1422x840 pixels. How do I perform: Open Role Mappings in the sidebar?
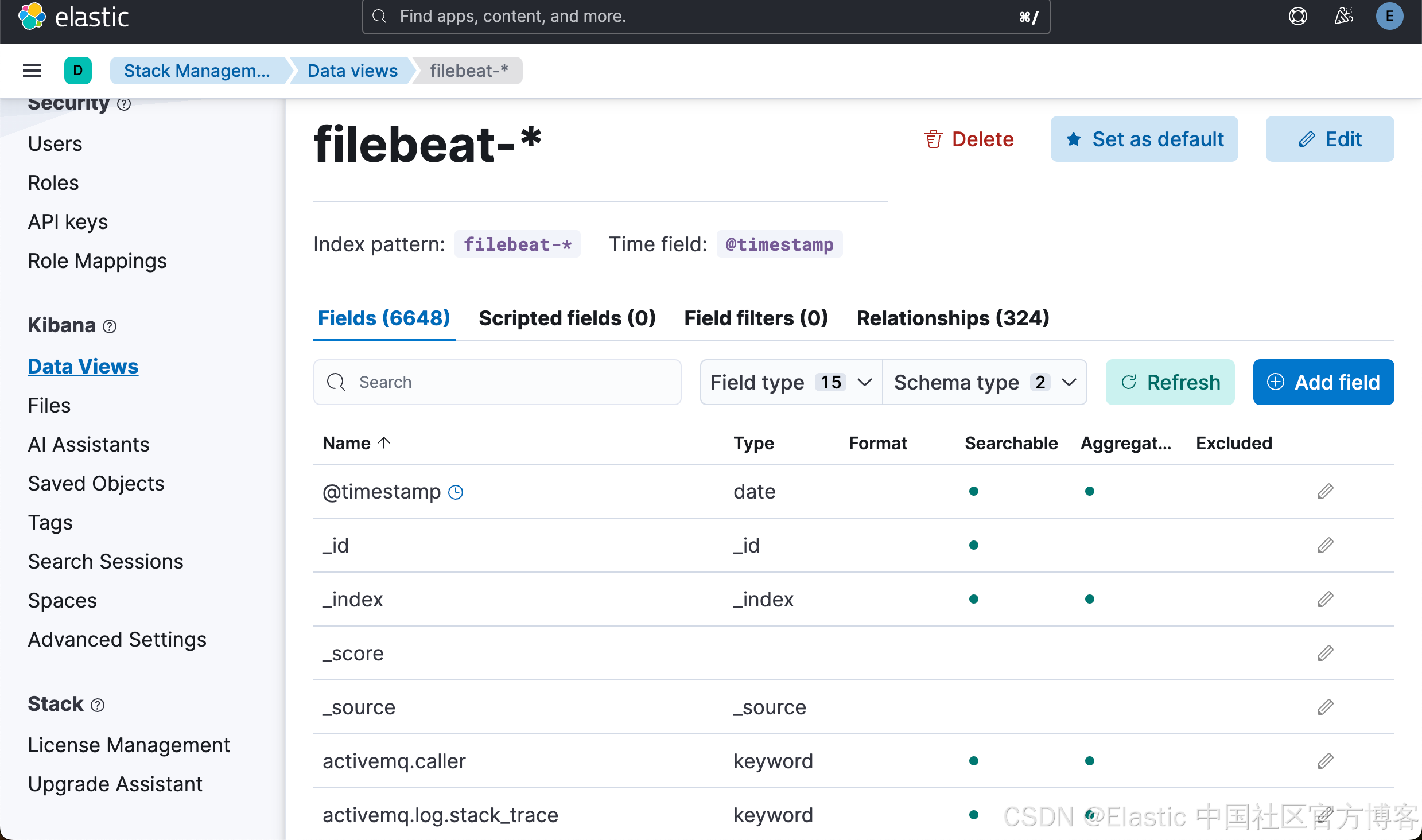(x=98, y=260)
